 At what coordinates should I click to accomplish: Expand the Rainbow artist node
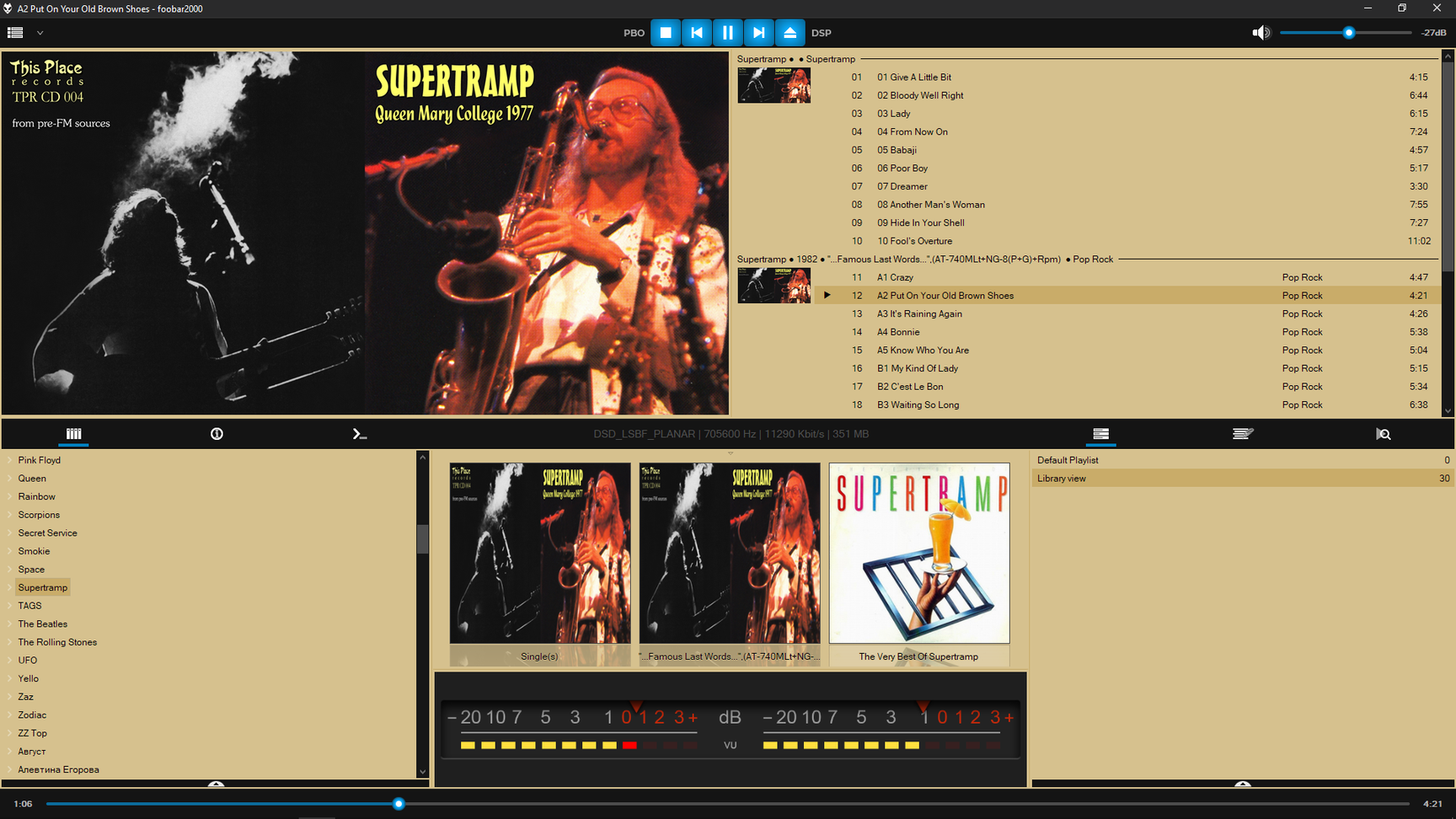click(10, 497)
